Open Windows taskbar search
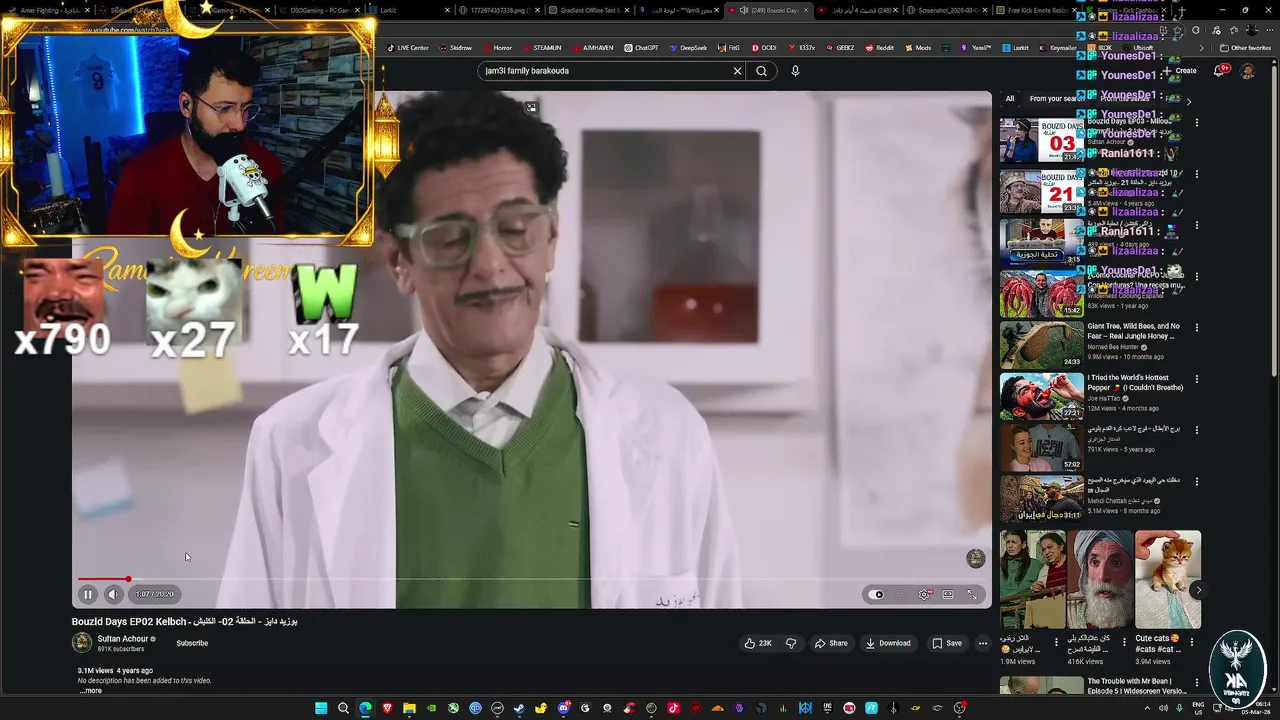This screenshot has width=1280, height=720. point(343,708)
